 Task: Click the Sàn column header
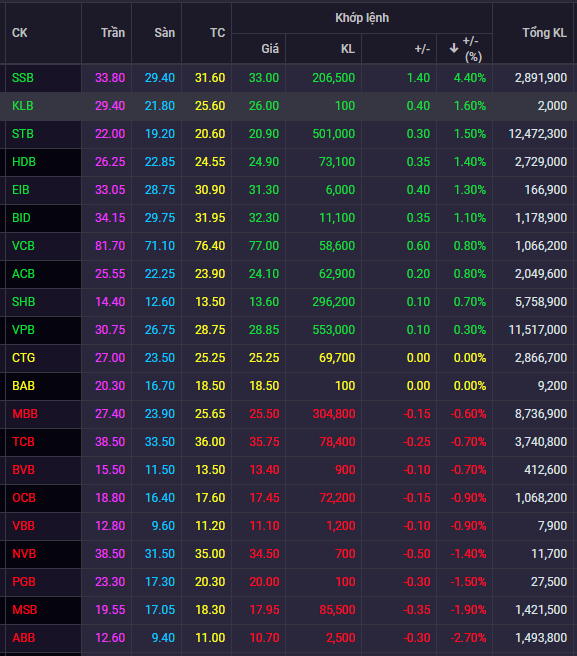tap(164, 33)
